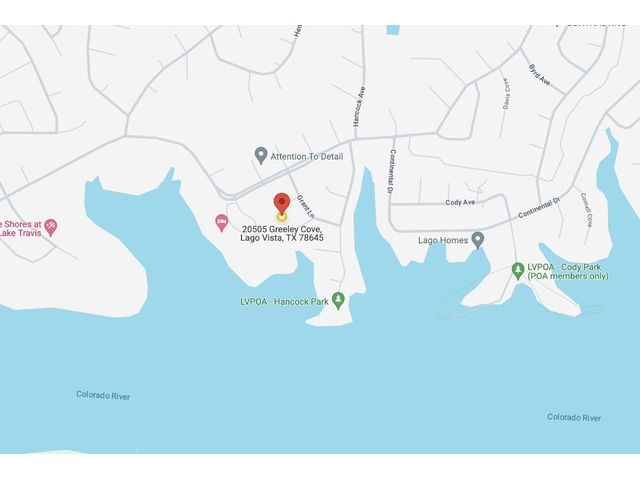Click the Shores at Lake Travis label
The image size is (640, 480).
pos(20,228)
